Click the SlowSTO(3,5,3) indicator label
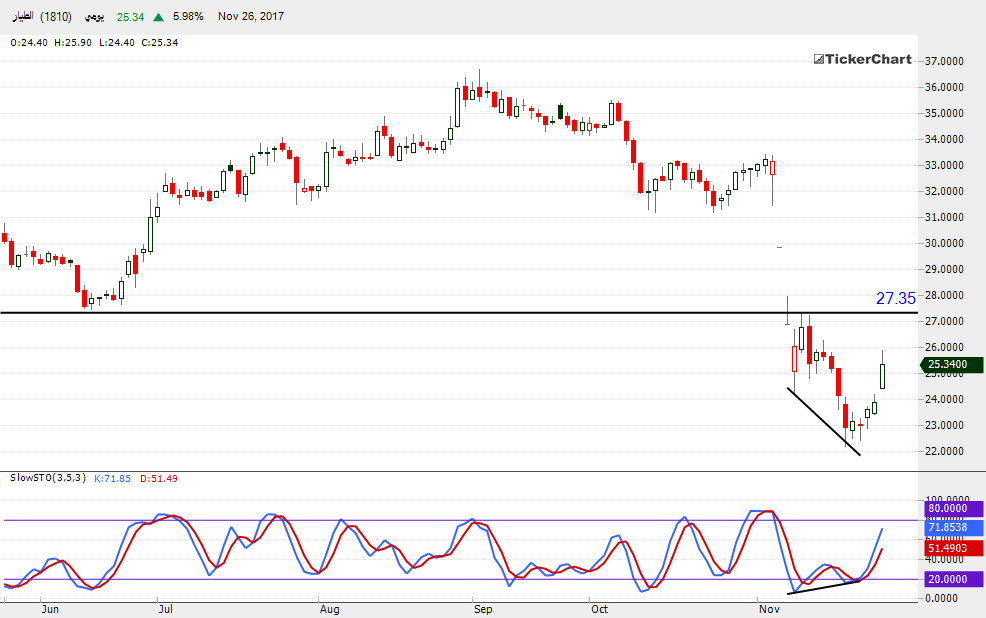 (47, 478)
